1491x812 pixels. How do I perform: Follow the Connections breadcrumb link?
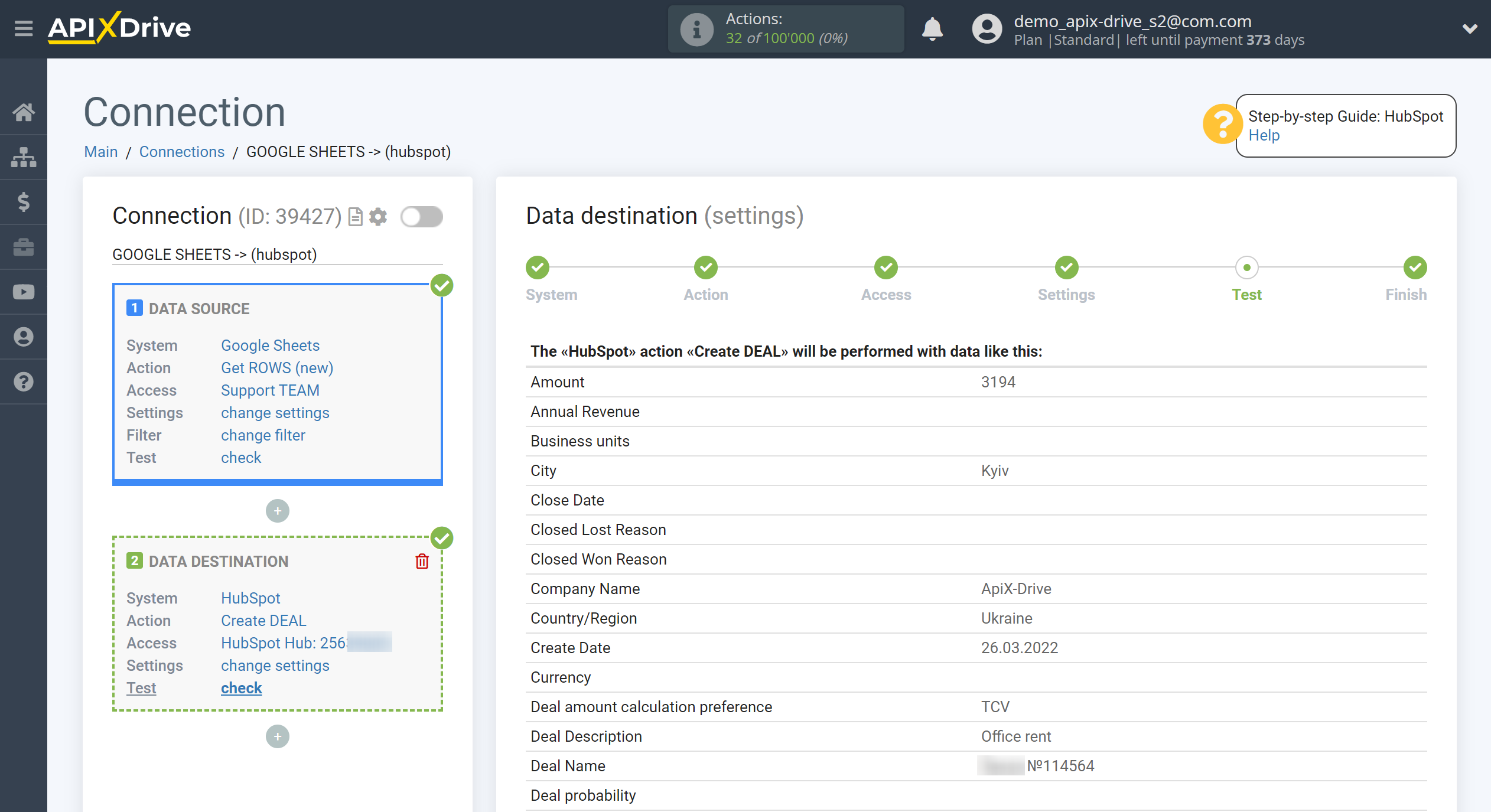(182, 152)
